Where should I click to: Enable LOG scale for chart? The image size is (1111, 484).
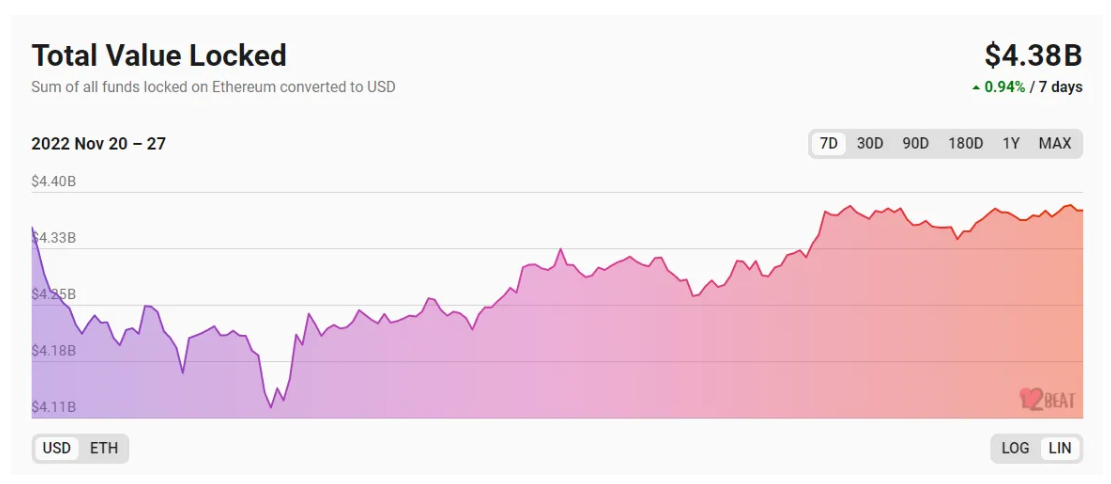coord(1015,448)
